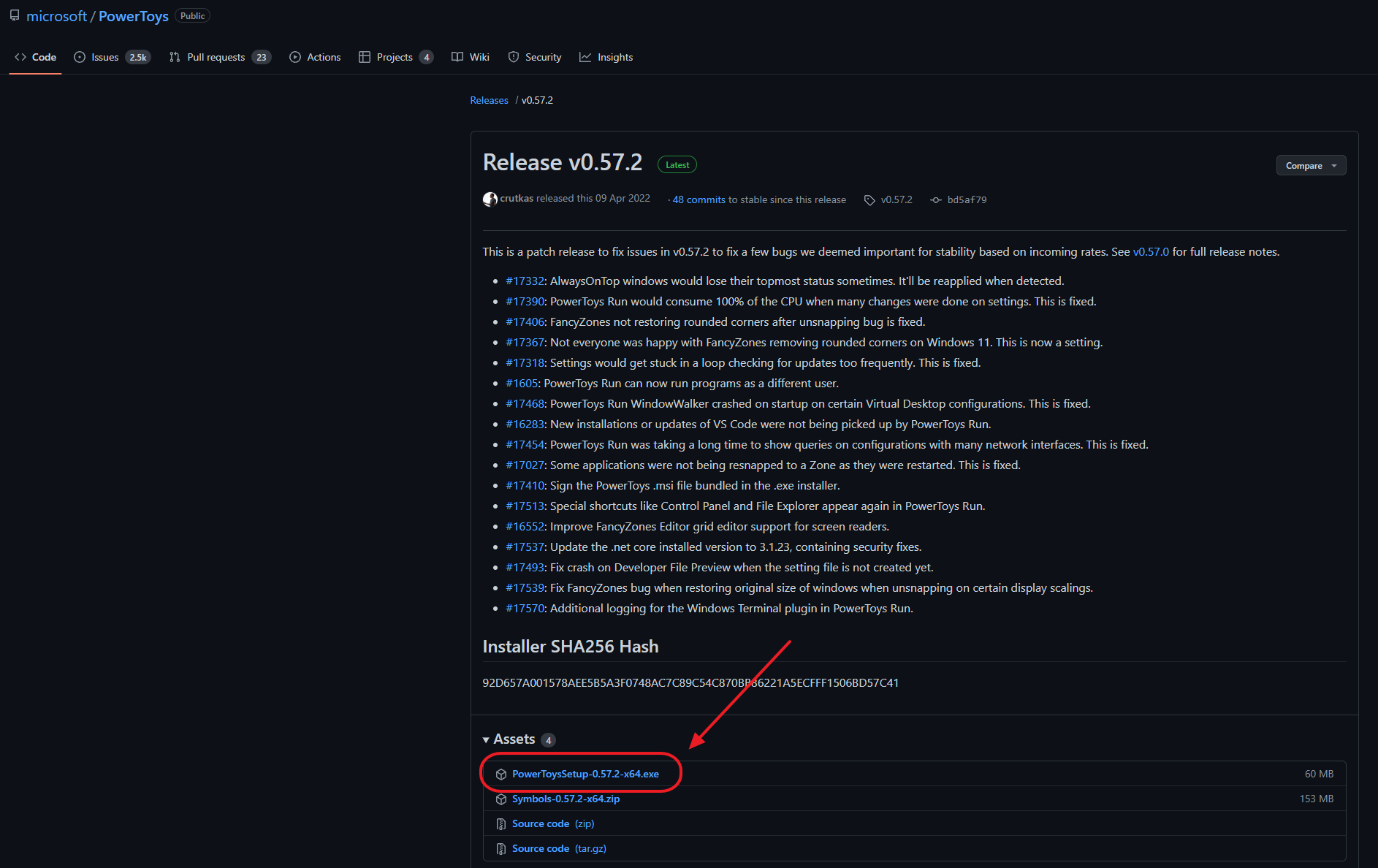Screen dimensions: 1378x868
Task: Open the v0.57.0 release notes link
Action: pos(1151,251)
